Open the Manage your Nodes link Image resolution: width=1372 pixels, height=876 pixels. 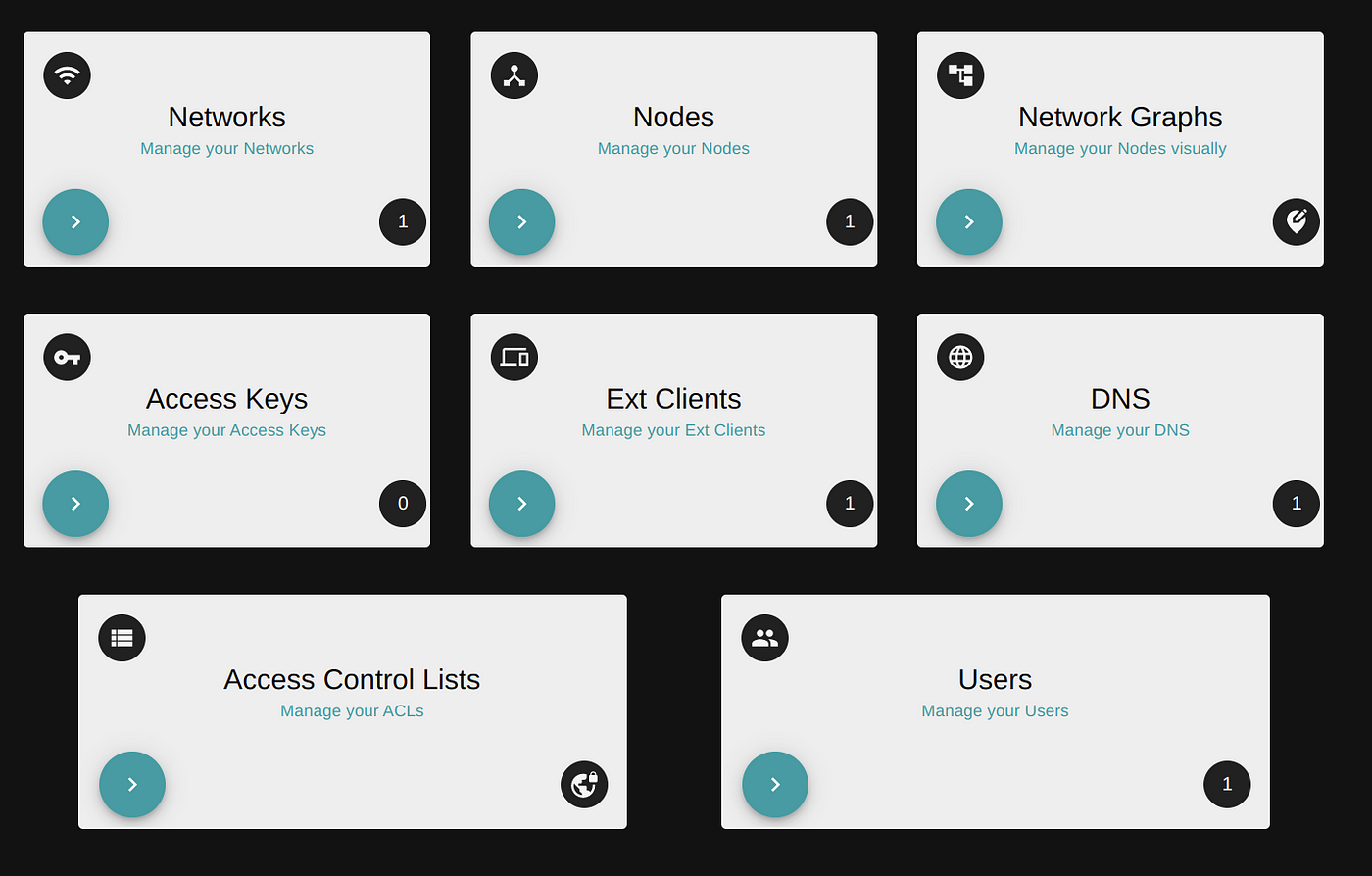pos(673,148)
